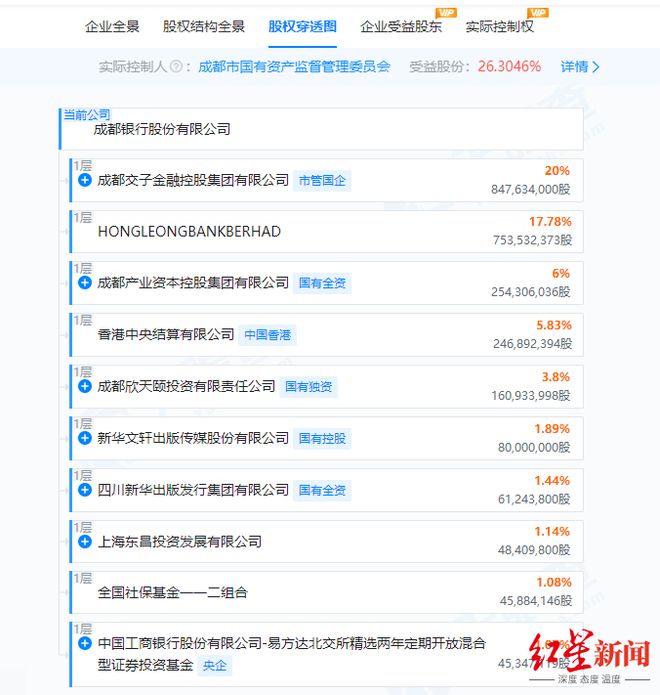Select the 股权穿透图 tab

pyautogui.click(x=302, y=27)
